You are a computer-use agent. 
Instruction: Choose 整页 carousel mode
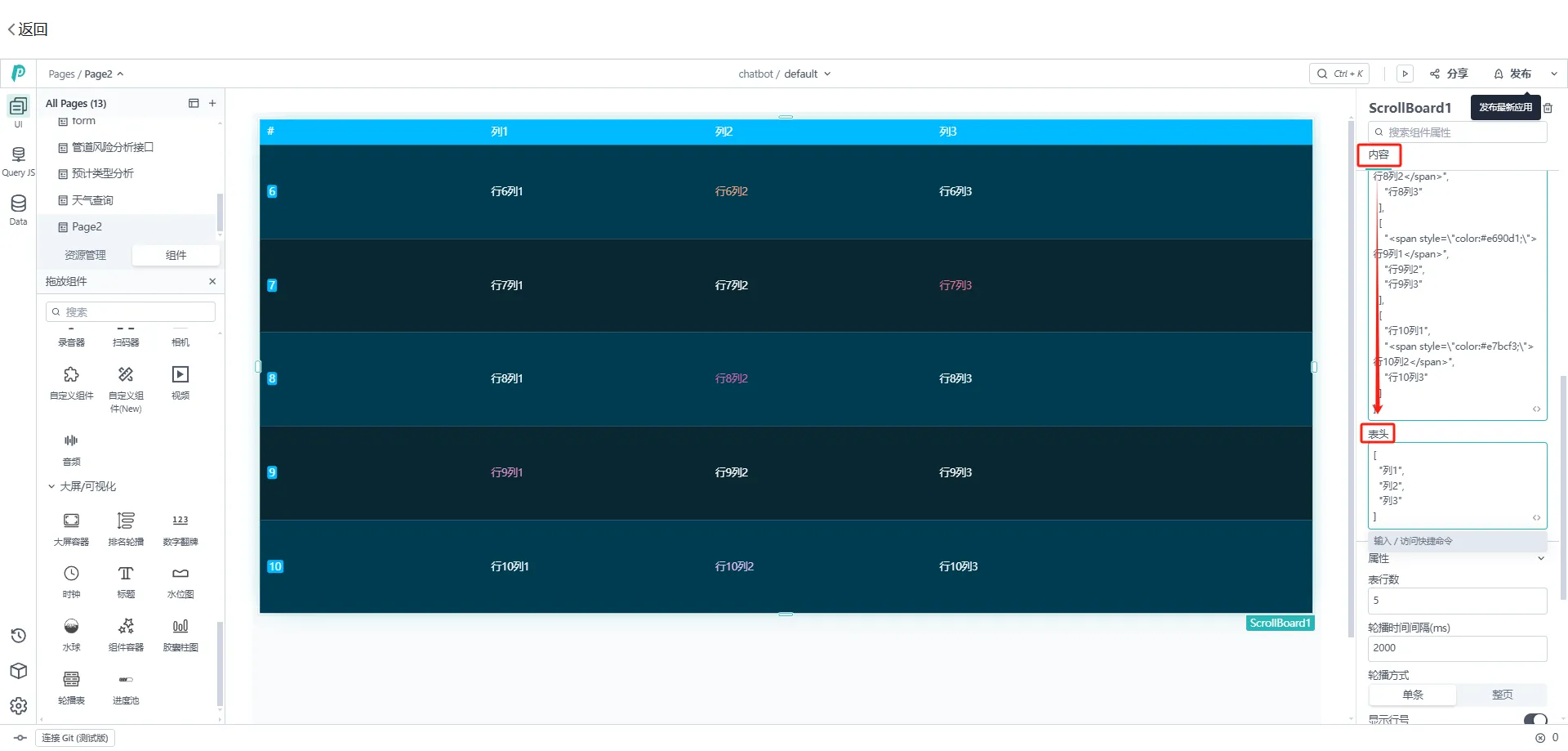tap(1503, 695)
